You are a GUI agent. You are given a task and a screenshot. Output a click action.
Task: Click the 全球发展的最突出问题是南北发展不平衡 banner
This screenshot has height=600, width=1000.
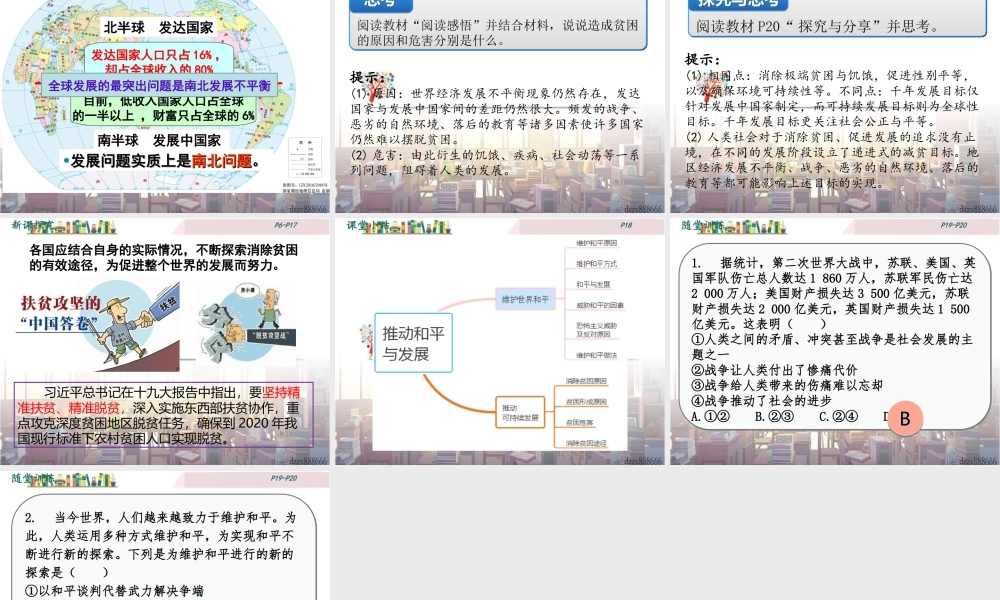click(x=160, y=86)
